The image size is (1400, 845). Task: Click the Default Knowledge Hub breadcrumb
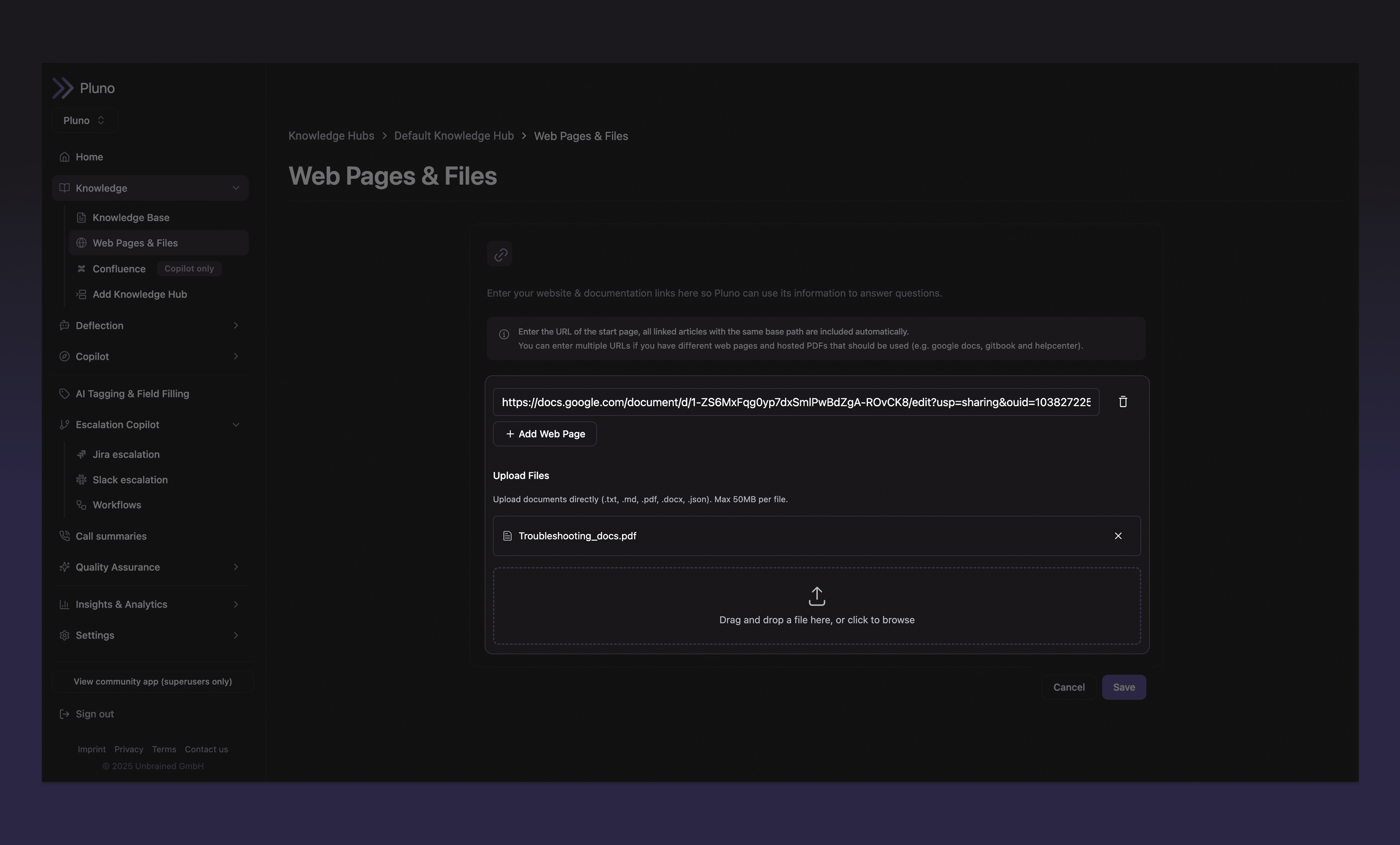pyautogui.click(x=453, y=136)
